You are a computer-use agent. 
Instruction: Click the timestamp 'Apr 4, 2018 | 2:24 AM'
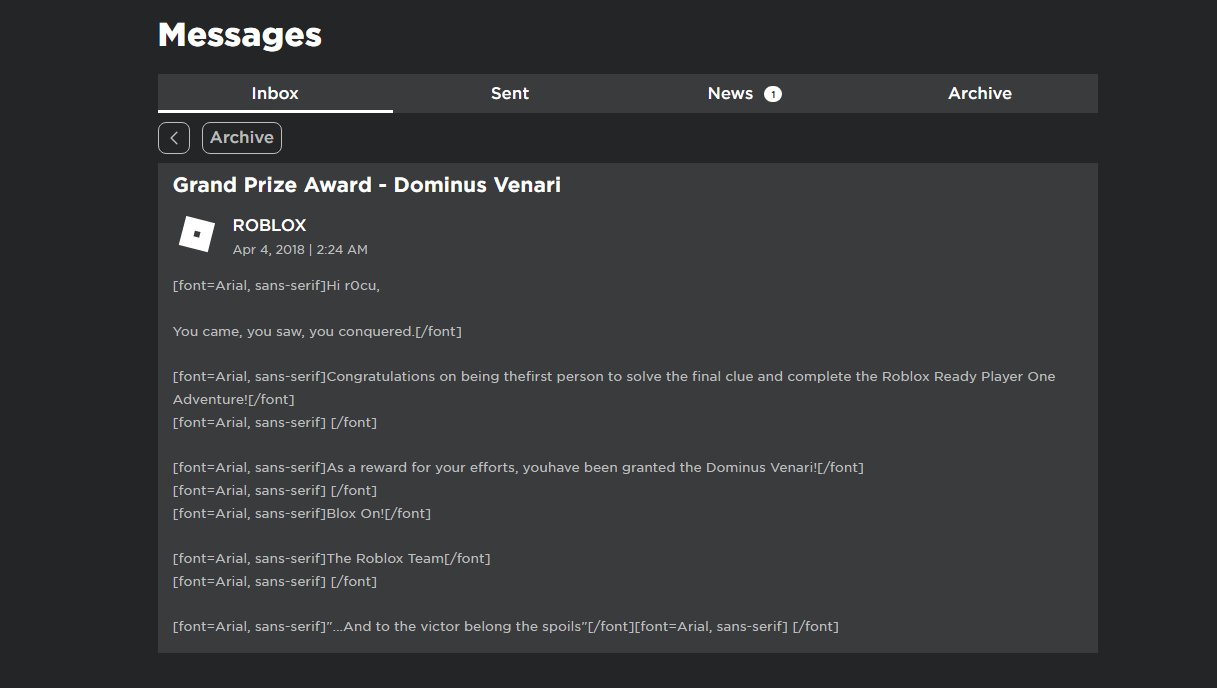click(x=300, y=249)
